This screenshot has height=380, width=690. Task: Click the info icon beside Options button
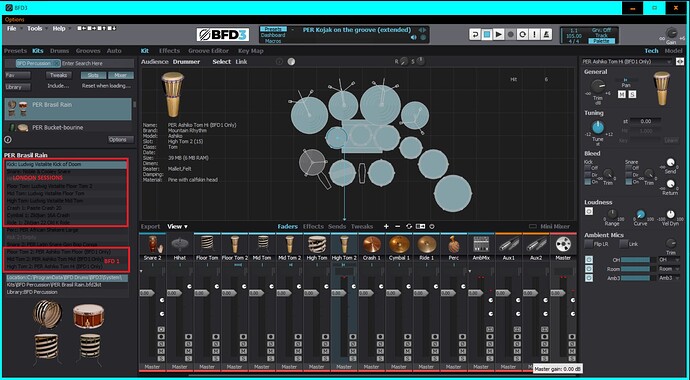point(8,140)
